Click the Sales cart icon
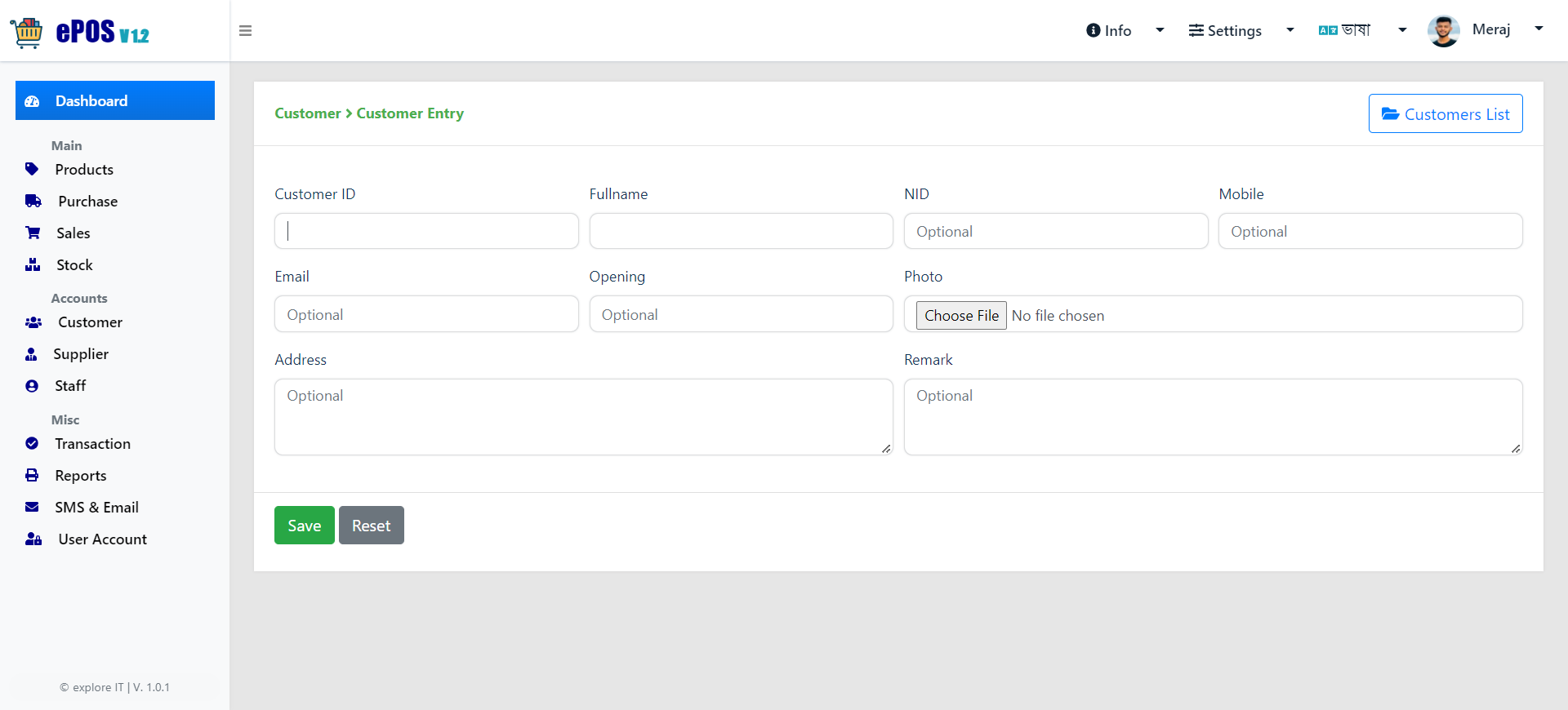The width and height of the screenshot is (1568, 710). click(33, 233)
